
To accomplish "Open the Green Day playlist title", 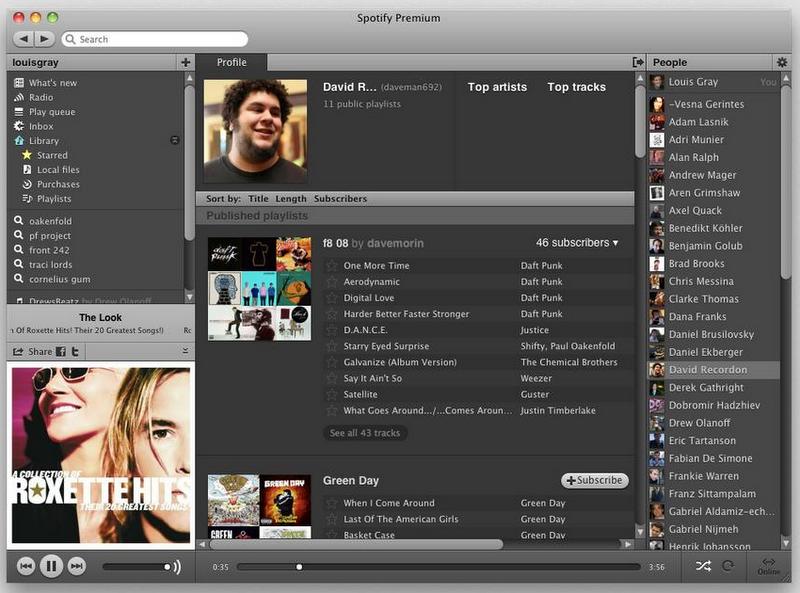I will 351,481.
